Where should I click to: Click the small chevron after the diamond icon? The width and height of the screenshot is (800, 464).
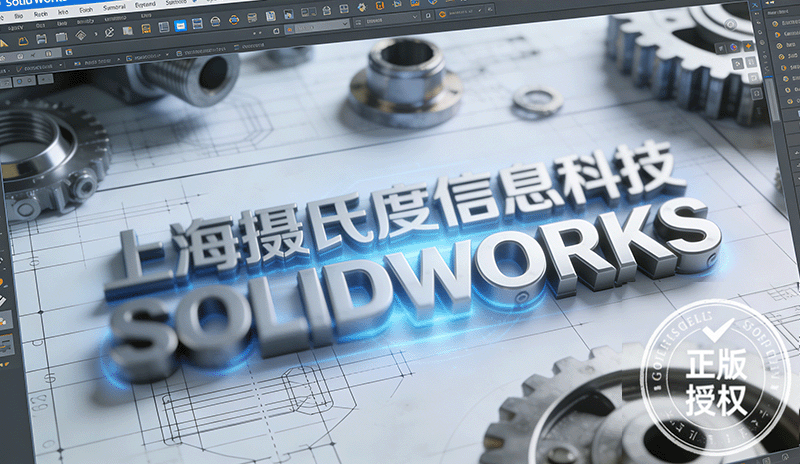click(x=95, y=35)
